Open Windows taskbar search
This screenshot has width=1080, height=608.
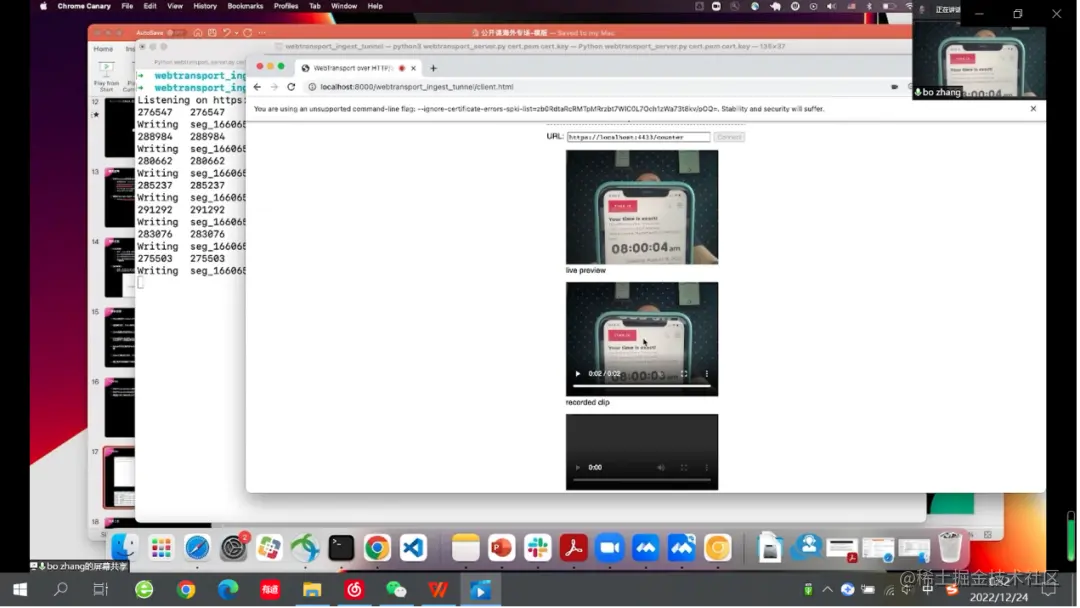(61, 590)
